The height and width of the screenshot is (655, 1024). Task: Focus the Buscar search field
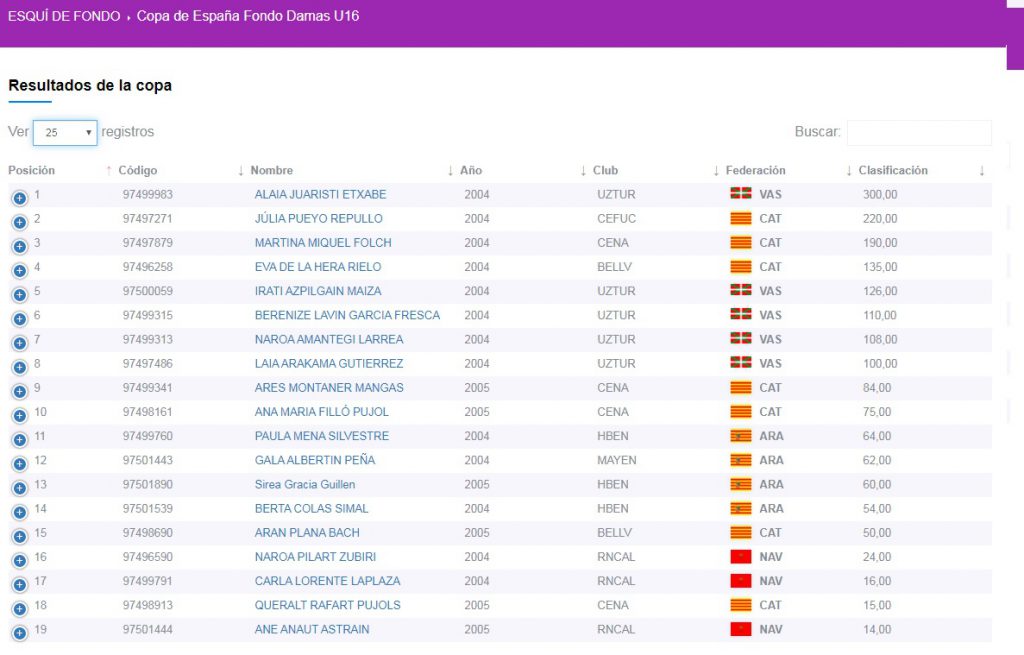click(919, 133)
